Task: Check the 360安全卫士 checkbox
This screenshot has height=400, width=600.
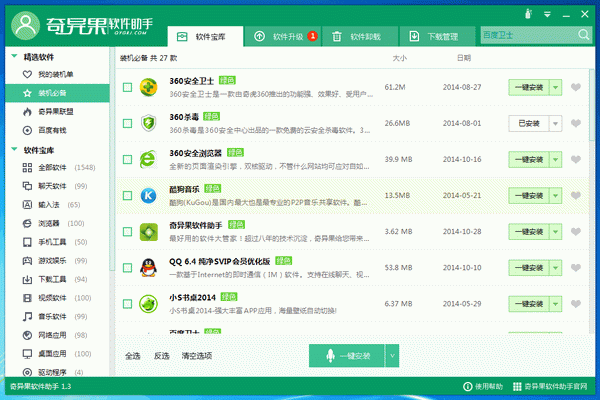Action: (127, 87)
